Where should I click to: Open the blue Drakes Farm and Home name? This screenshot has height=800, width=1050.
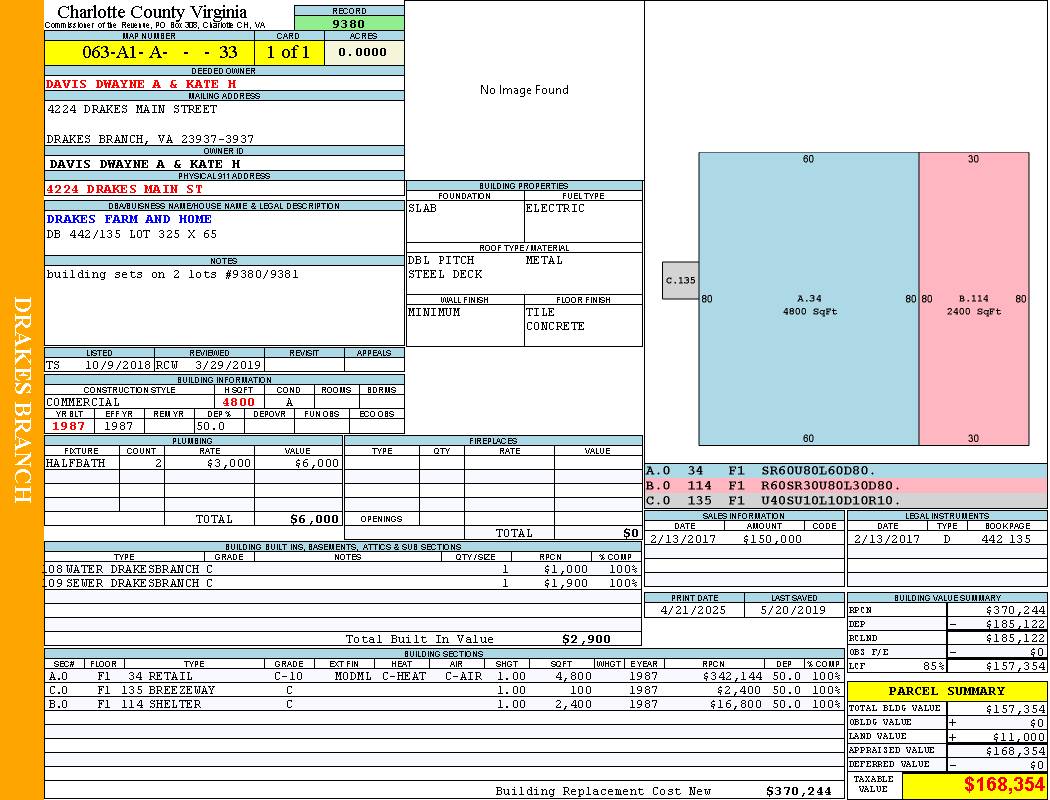tap(129, 219)
